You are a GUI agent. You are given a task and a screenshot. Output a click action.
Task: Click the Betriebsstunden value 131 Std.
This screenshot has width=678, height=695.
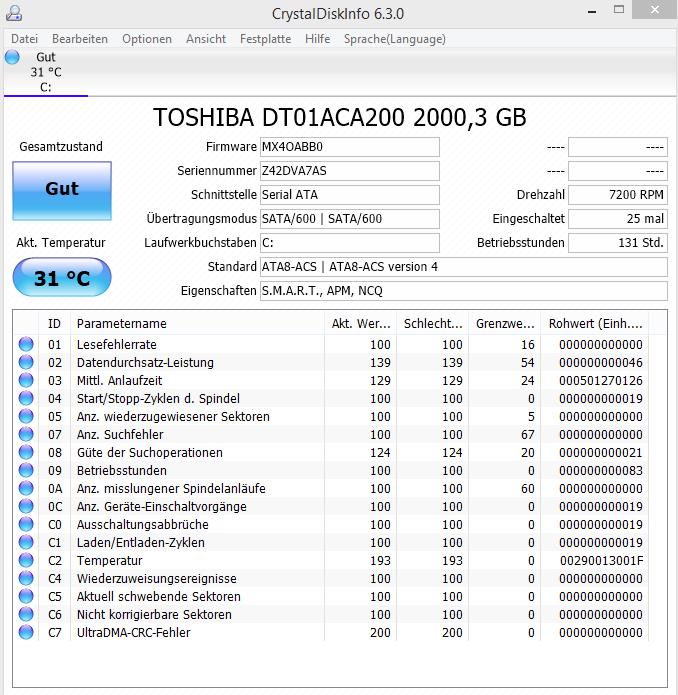[618, 242]
